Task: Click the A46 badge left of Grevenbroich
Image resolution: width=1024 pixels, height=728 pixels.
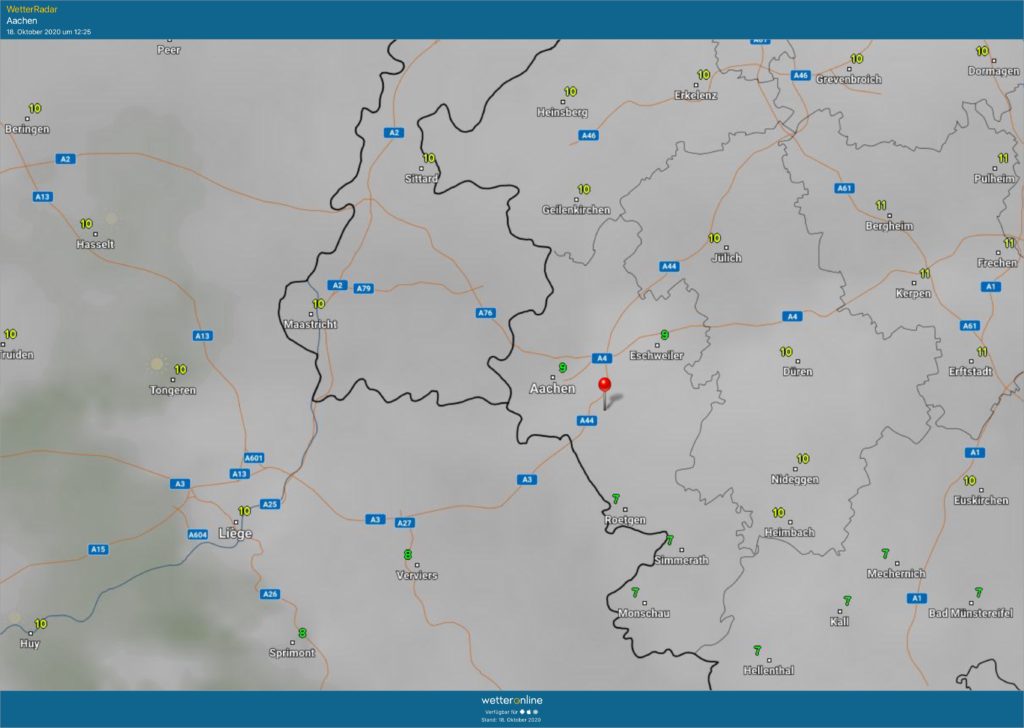Action: 801,76
